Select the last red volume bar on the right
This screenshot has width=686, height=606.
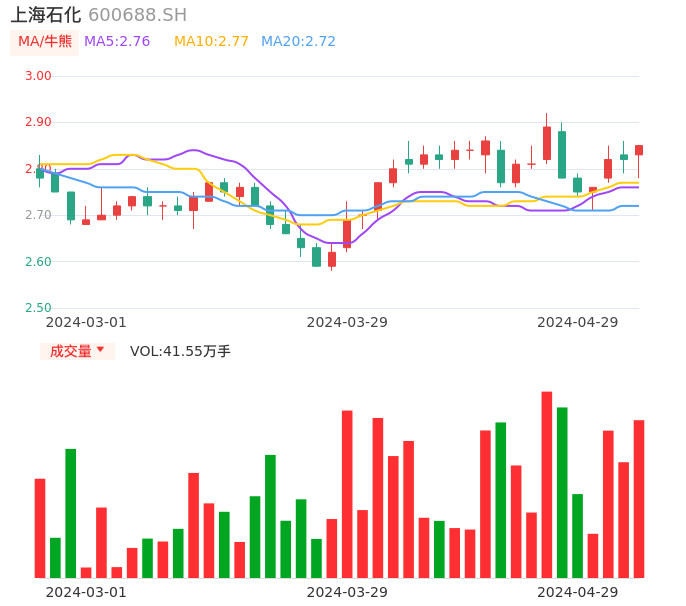639,499
